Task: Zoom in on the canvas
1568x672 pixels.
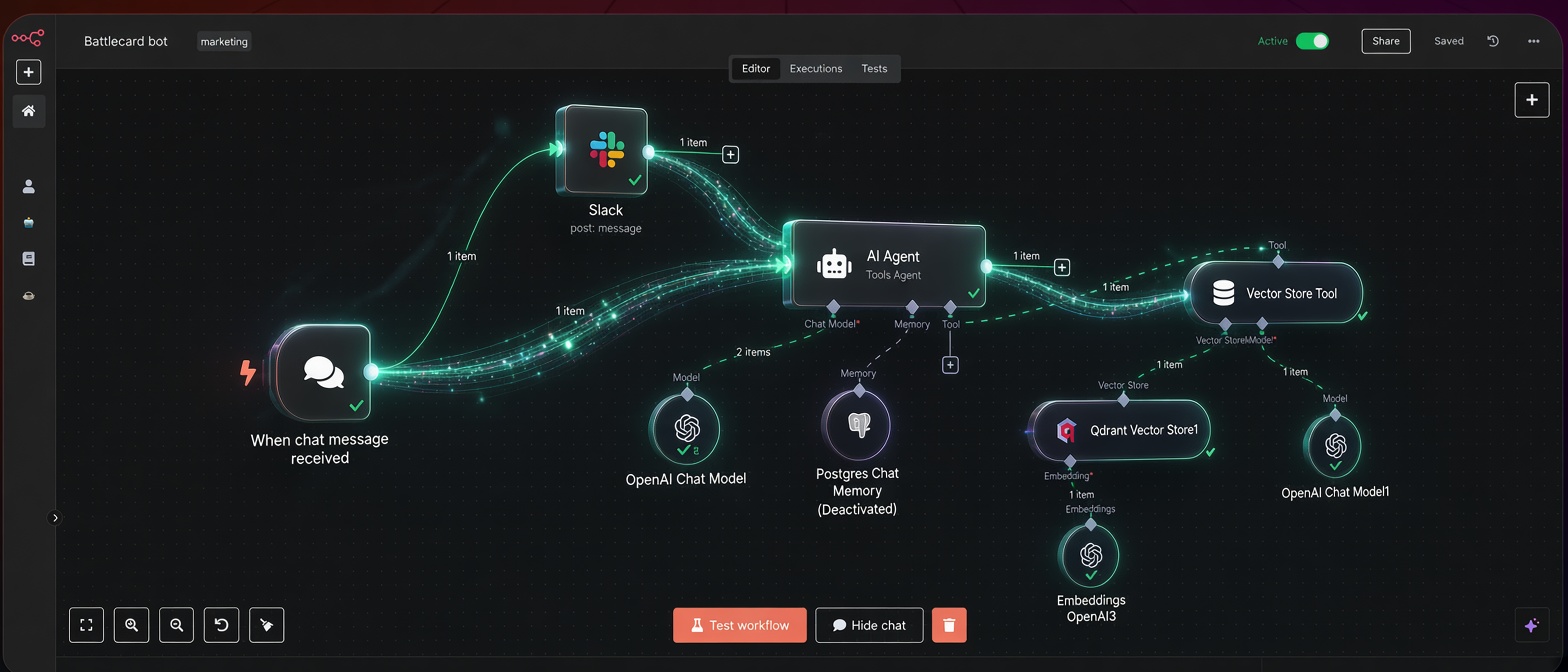Action: 131,625
